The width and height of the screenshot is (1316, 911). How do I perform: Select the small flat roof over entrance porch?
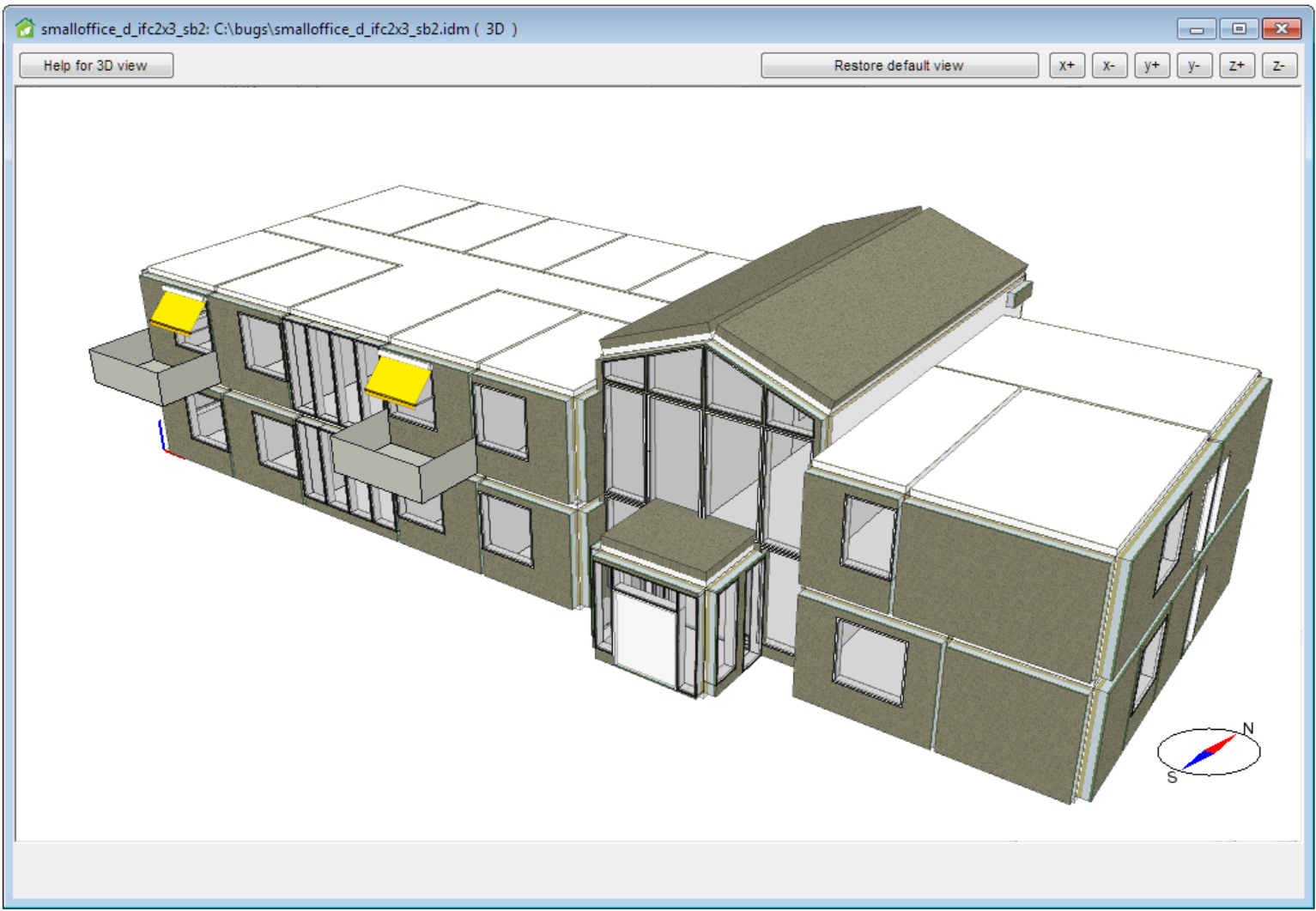pos(678,537)
